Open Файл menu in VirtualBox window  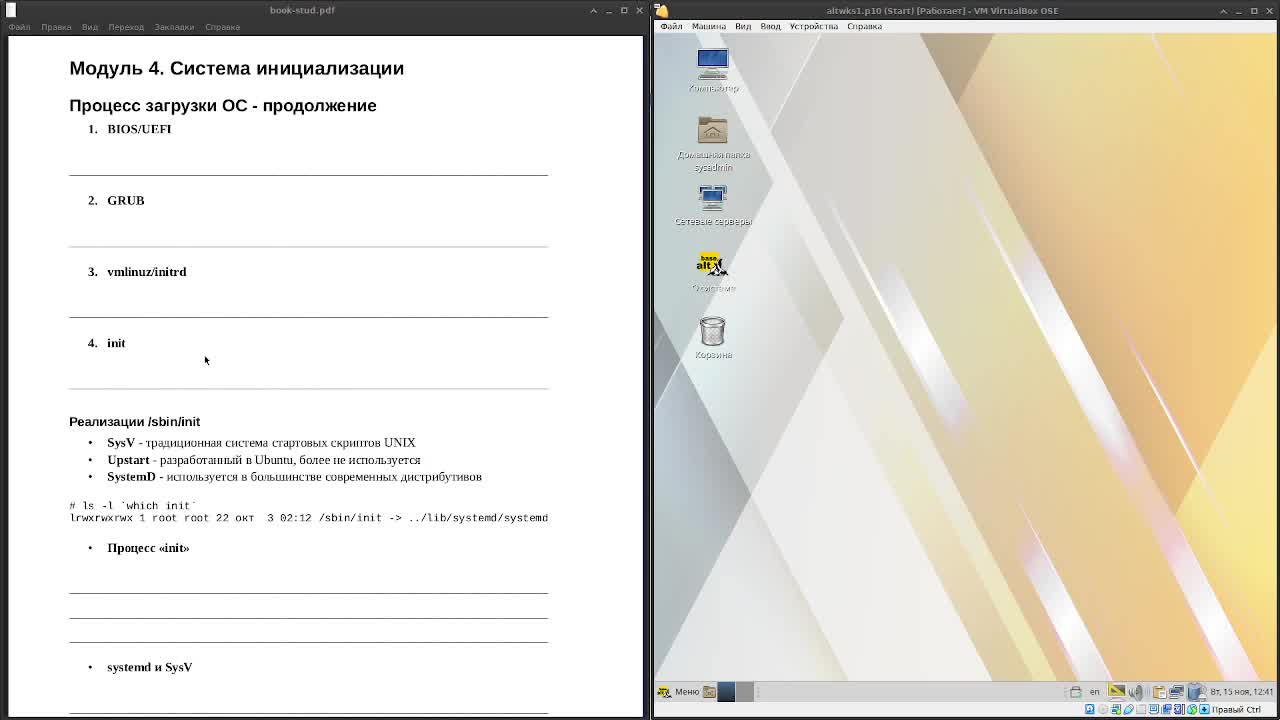[x=671, y=26]
